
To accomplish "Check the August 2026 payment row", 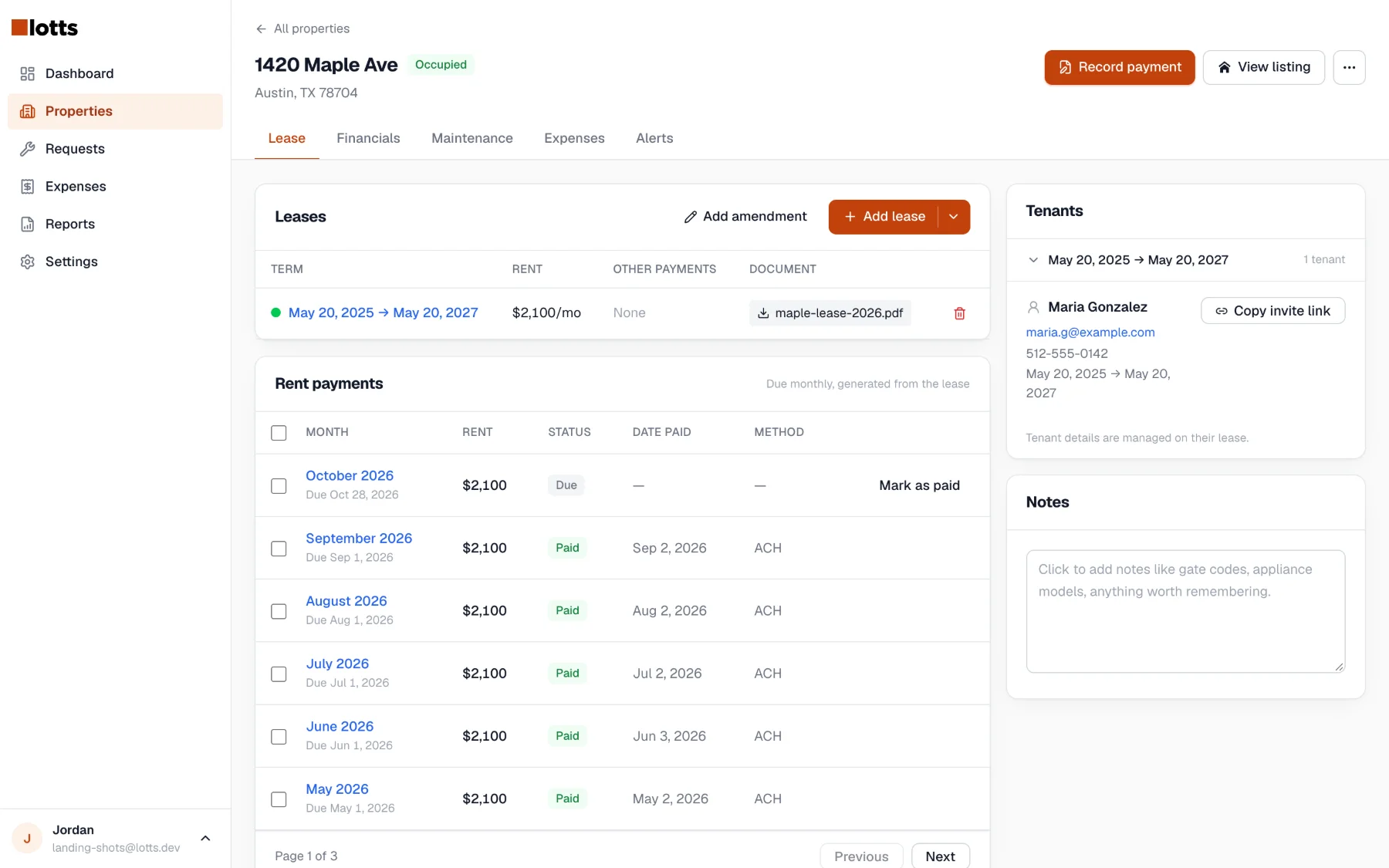I will tap(279, 611).
